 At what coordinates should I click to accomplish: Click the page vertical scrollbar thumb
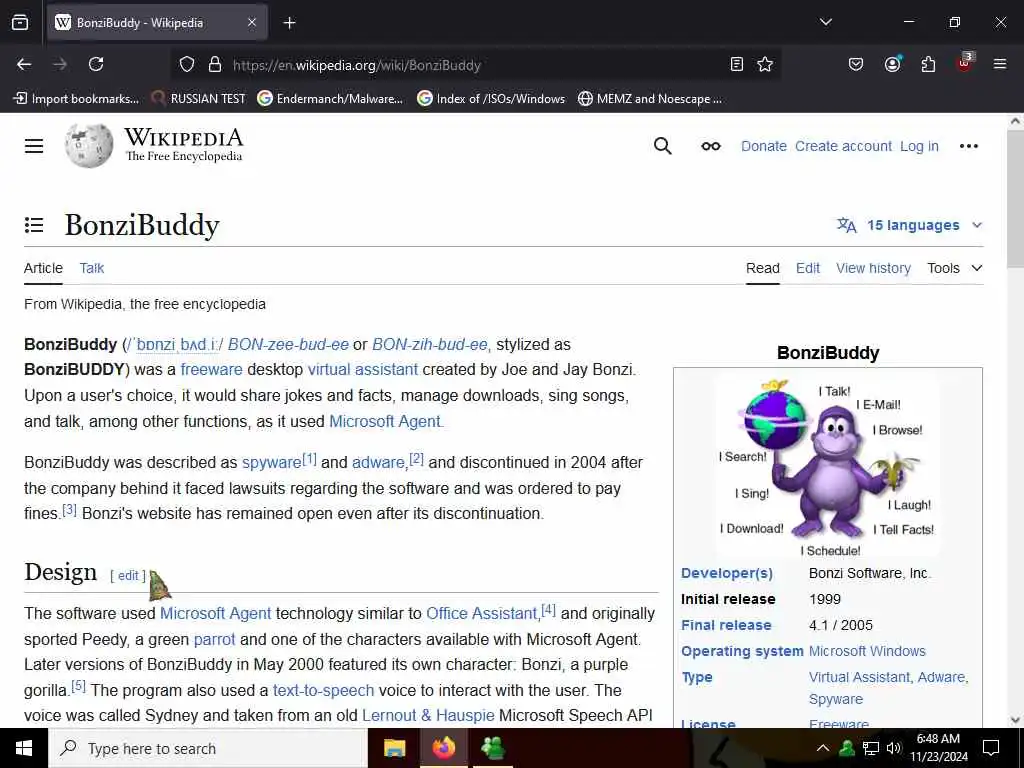pyautogui.click(x=1016, y=198)
